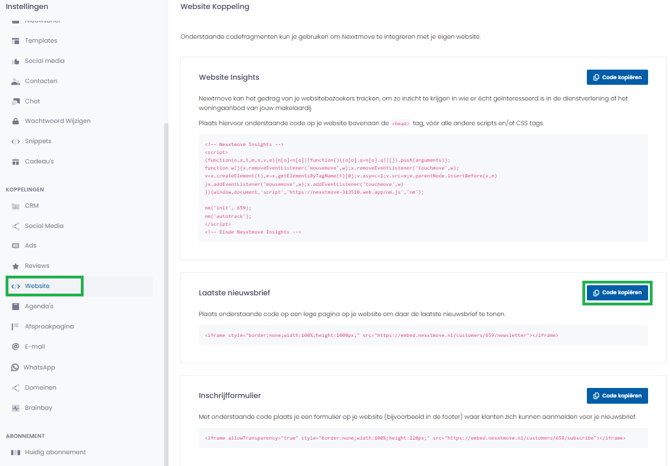Viewport: 670px width, 466px height.
Task: Copy the Inschrijfformulier code
Action: point(617,396)
